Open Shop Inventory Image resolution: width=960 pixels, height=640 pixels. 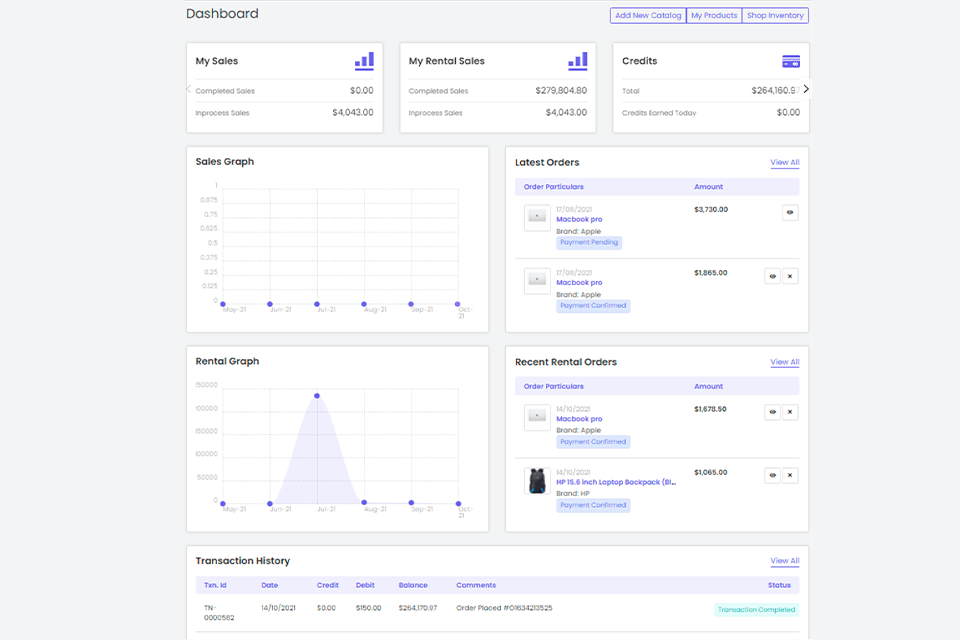775,16
